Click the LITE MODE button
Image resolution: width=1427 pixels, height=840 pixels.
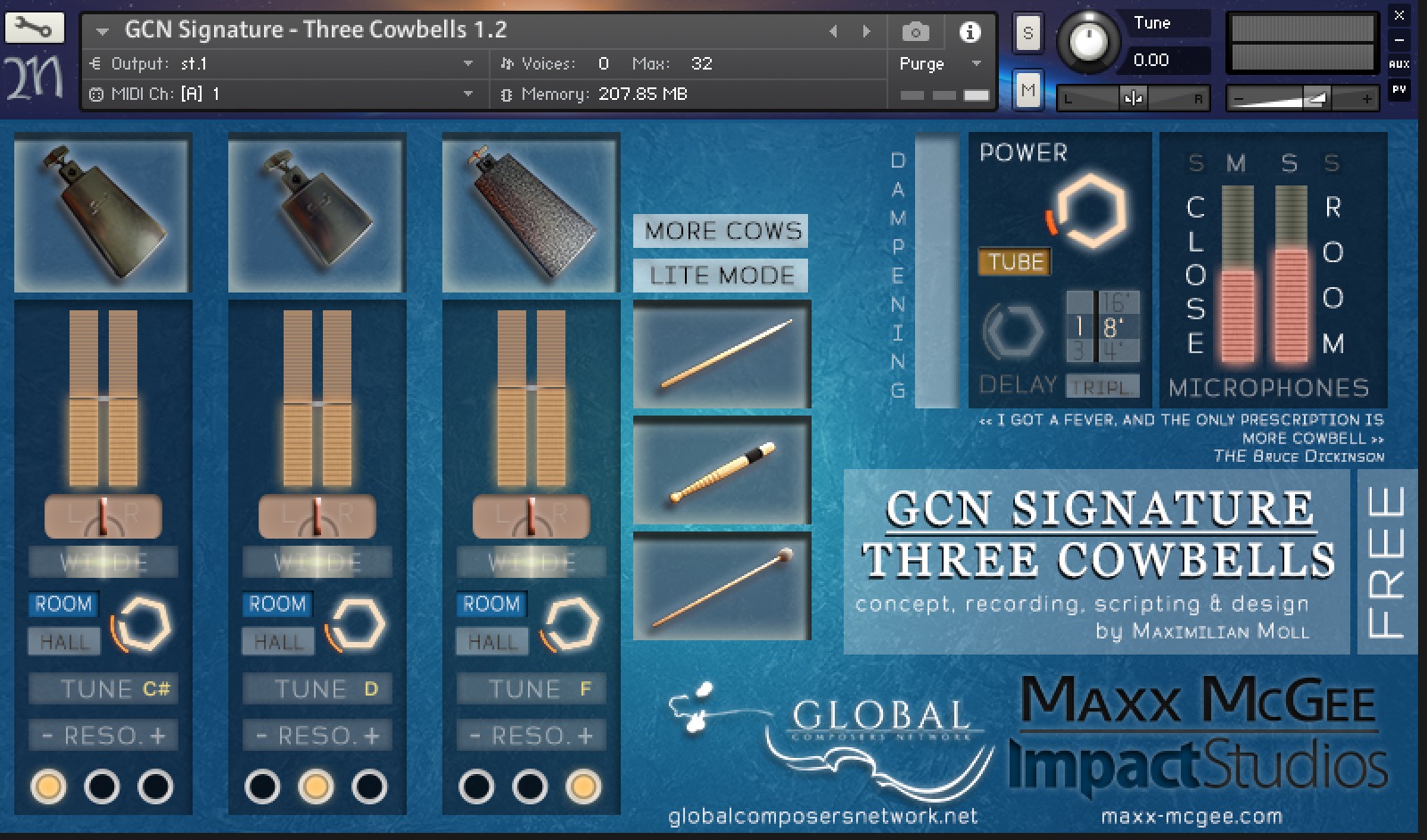722,276
